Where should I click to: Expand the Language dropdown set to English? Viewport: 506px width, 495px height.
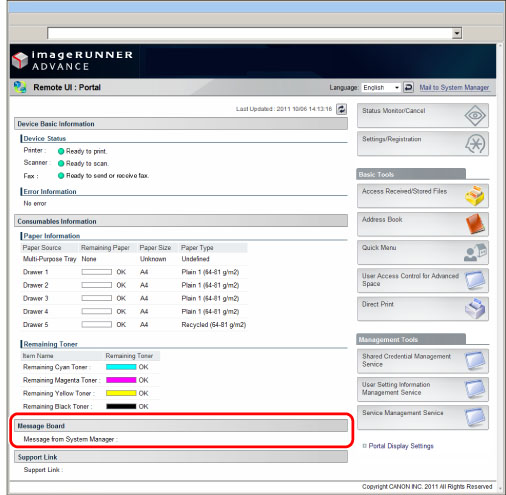pyautogui.click(x=381, y=87)
